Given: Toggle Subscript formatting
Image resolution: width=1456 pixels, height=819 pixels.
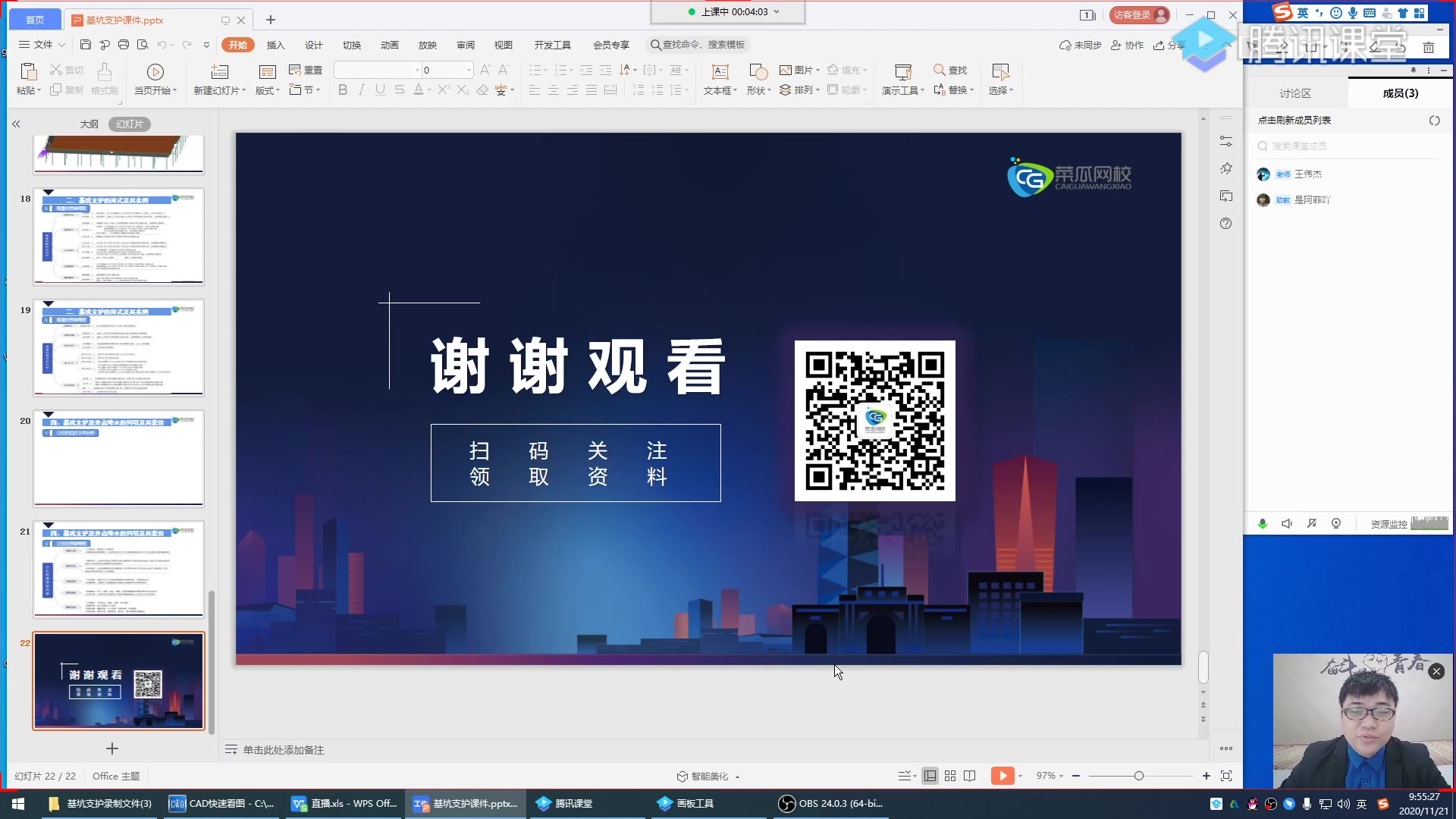Looking at the screenshot, I should tap(463, 89).
